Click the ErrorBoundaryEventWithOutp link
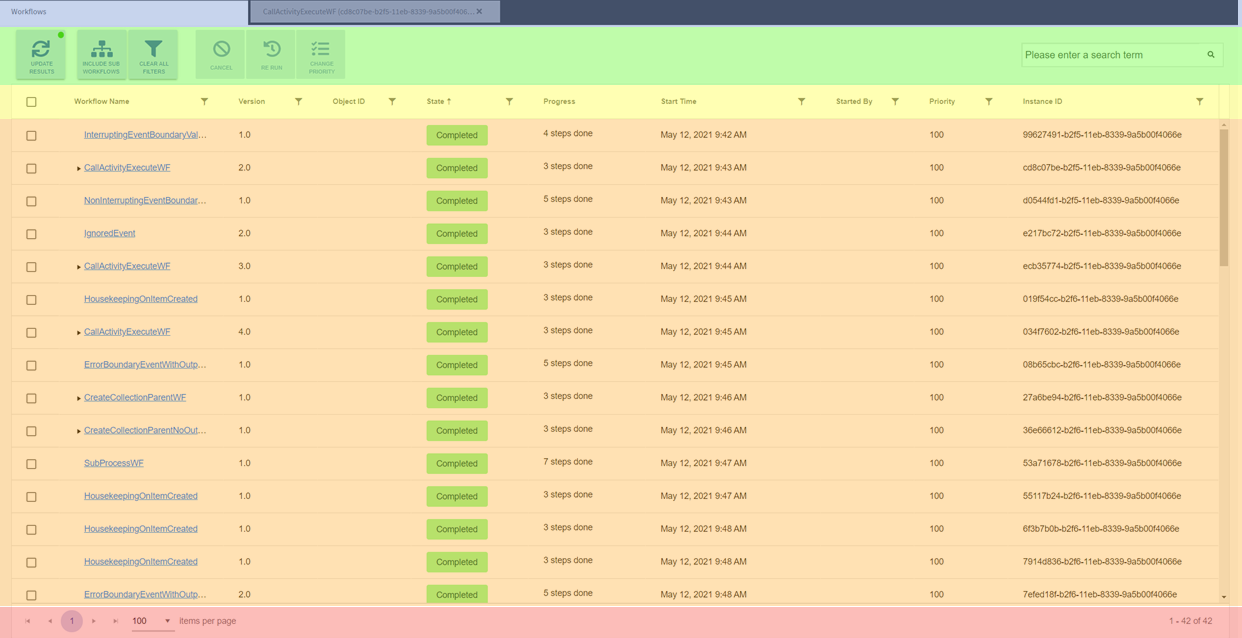This screenshot has width=1242, height=638. pos(139,364)
